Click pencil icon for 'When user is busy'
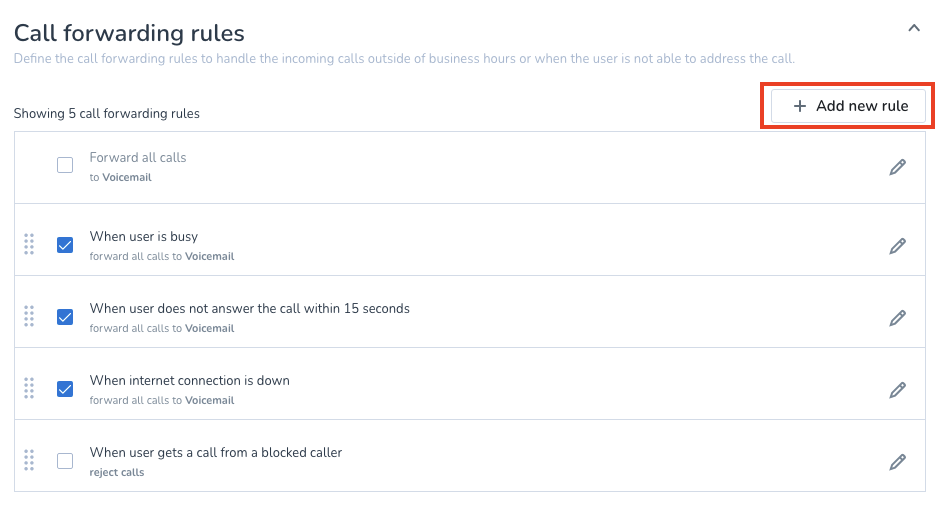 coord(897,245)
